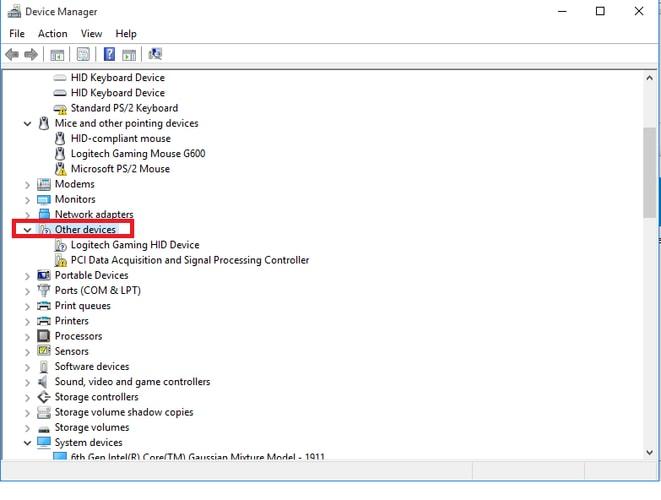Select the Network adapters label
Viewport: 661px width, 500px height.
94,214
